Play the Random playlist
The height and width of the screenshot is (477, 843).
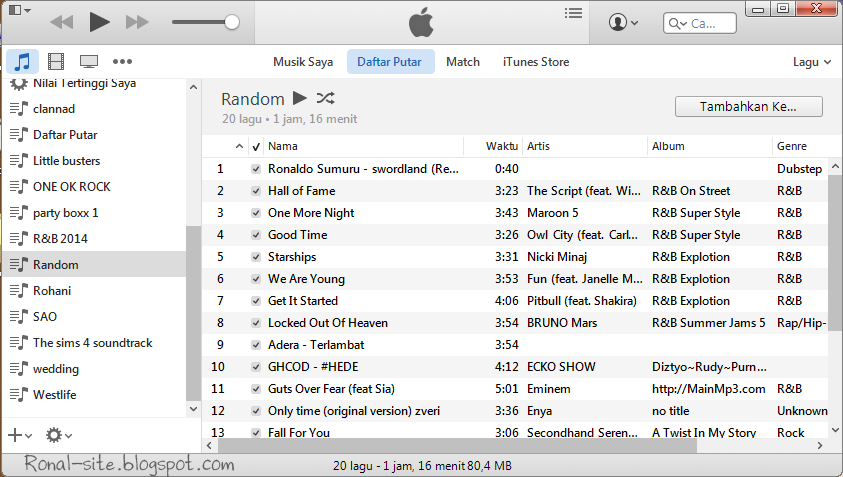coord(300,98)
